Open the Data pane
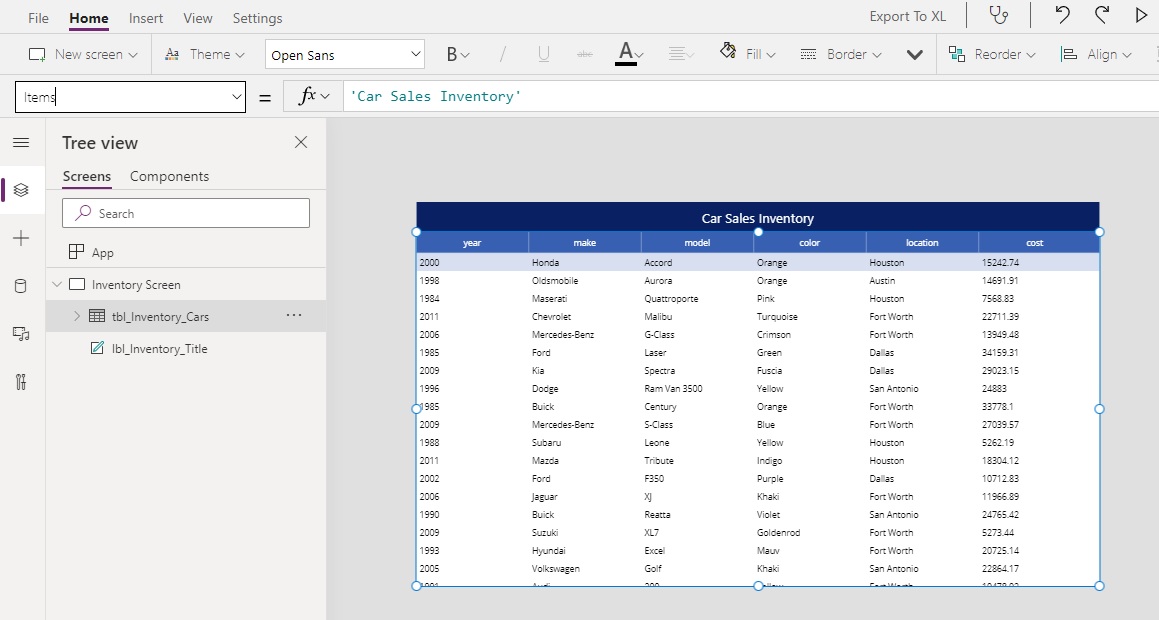 tap(21, 286)
